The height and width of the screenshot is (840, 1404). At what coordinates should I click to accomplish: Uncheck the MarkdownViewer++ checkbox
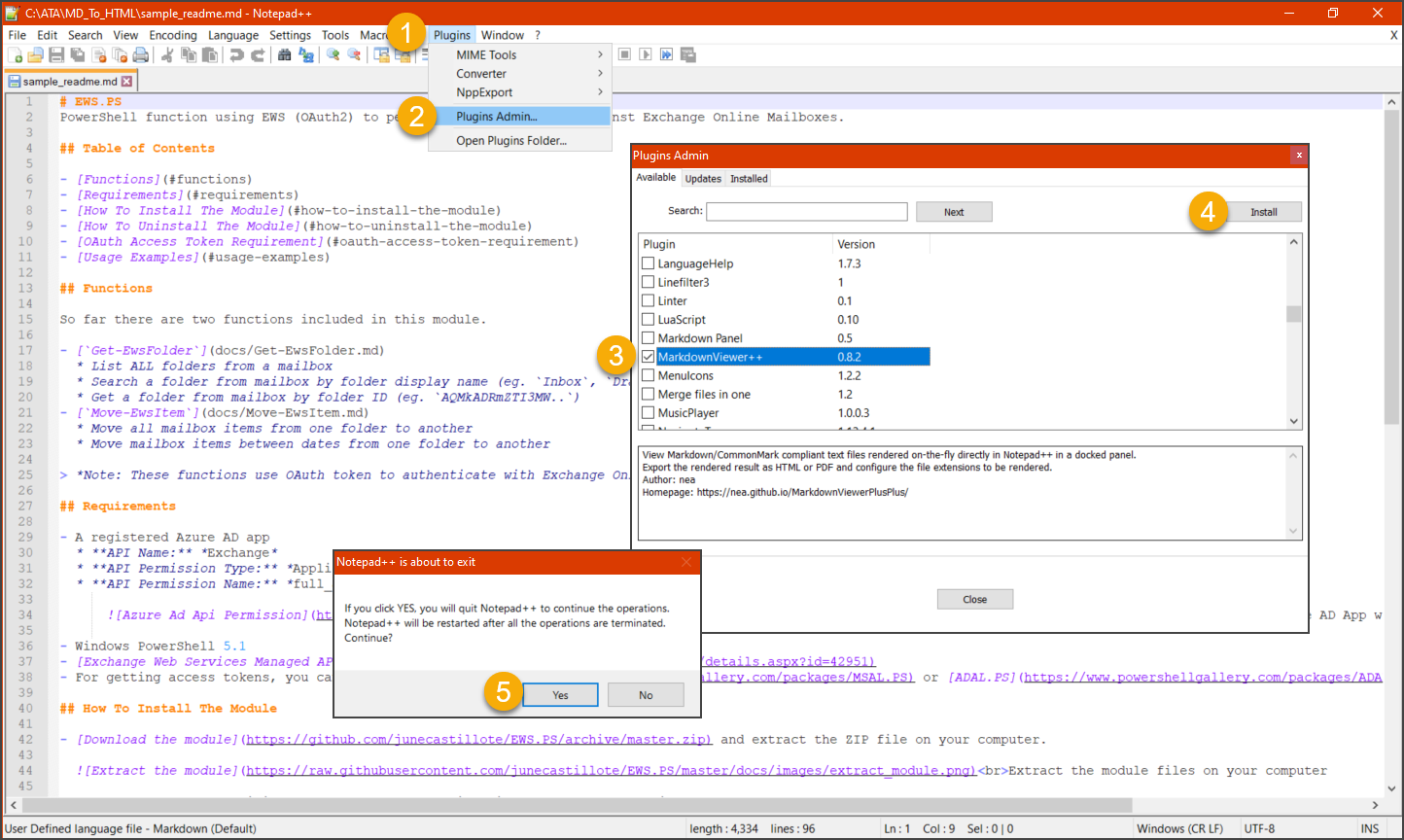tap(648, 357)
